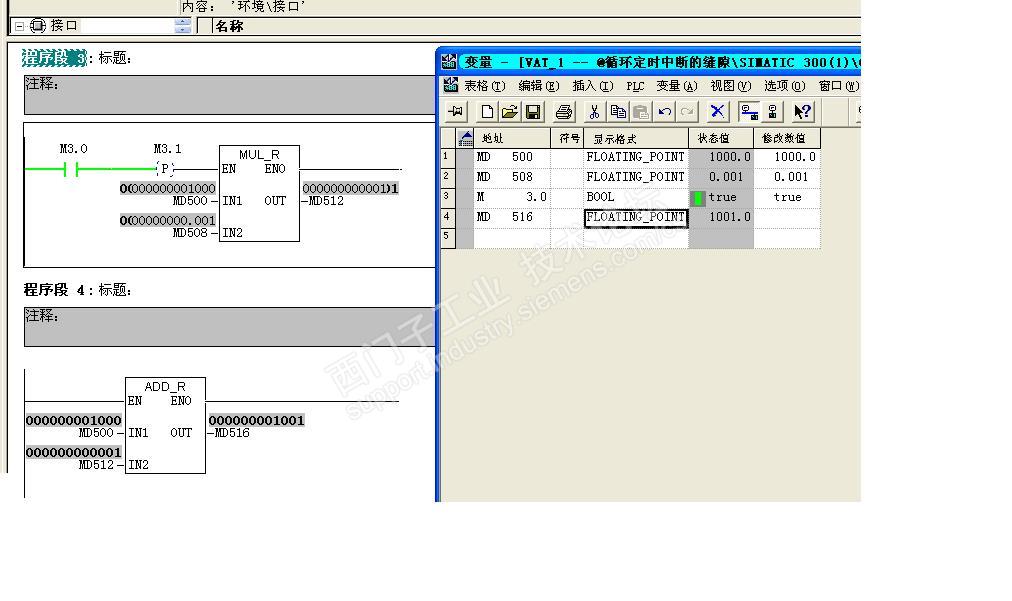1012x601 pixels.
Task: Select row header 1 in variable table
Action: [448, 158]
